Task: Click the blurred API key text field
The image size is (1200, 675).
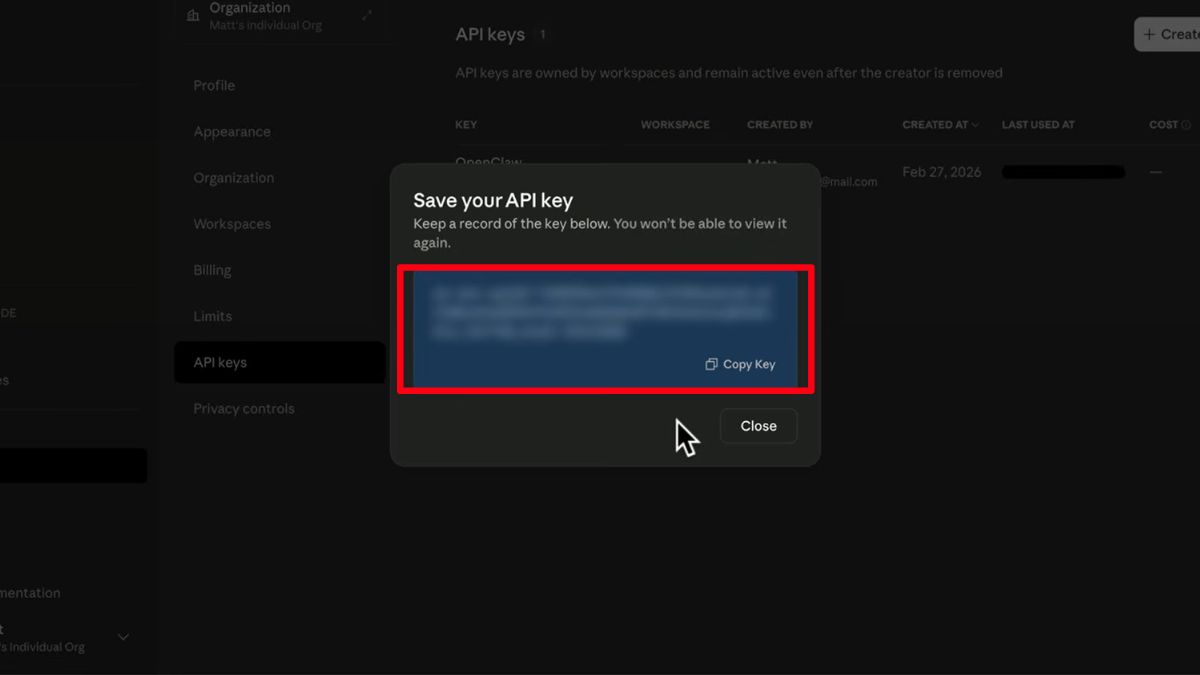Action: coord(600,311)
